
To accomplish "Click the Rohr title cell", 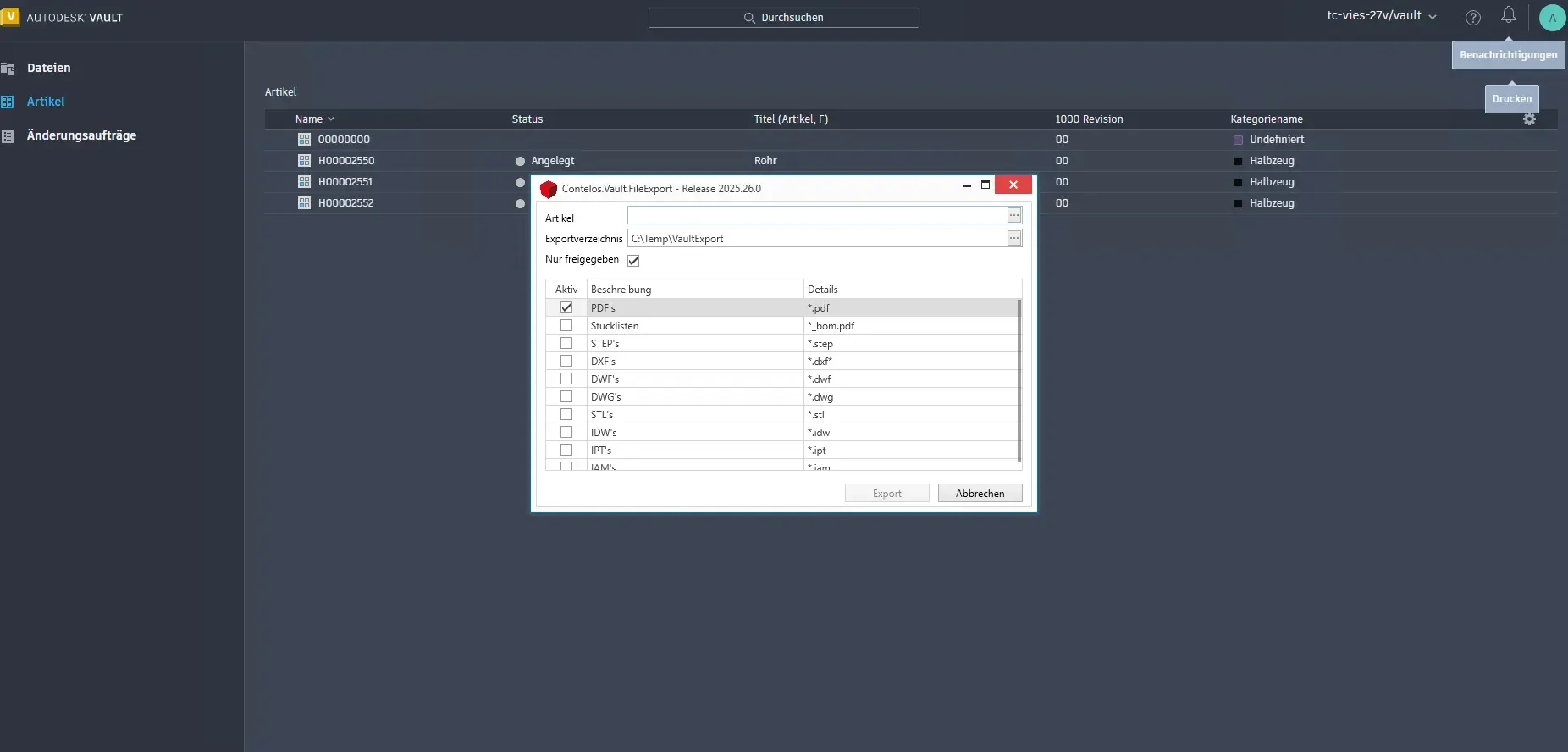I will pos(765,161).
